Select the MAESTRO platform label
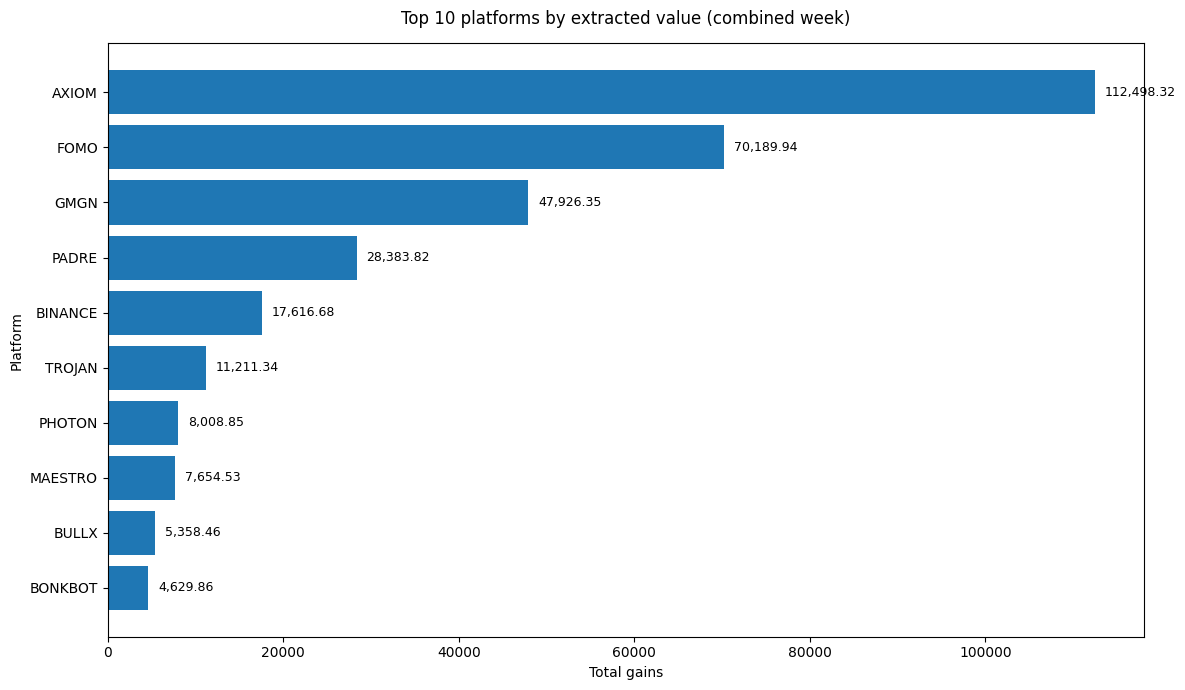Image resolution: width=1185 pixels, height=690 pixels. pos(63,478)
